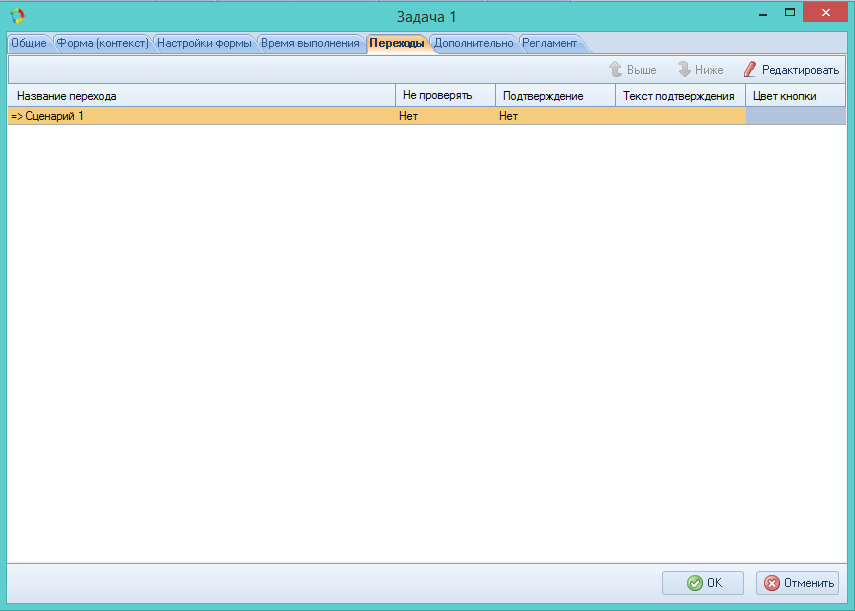Switch to the Регламент tab
Viewport: 855px width, 611px height.
[549, 43]
